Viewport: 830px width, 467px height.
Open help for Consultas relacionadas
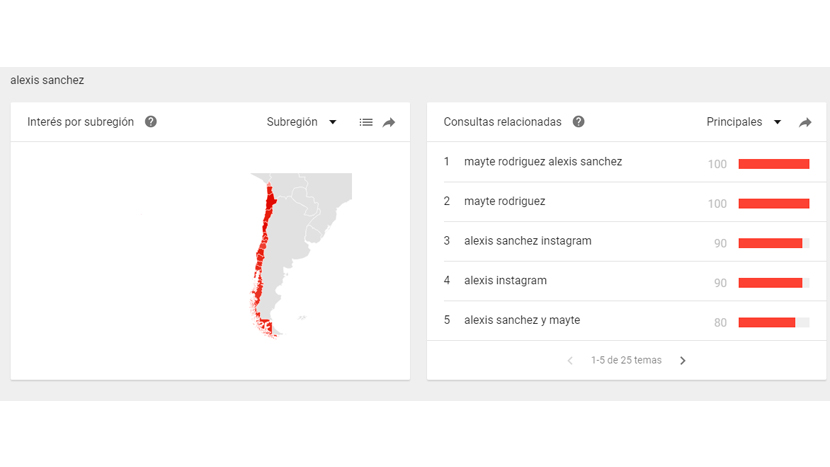[x=579, y=122]
